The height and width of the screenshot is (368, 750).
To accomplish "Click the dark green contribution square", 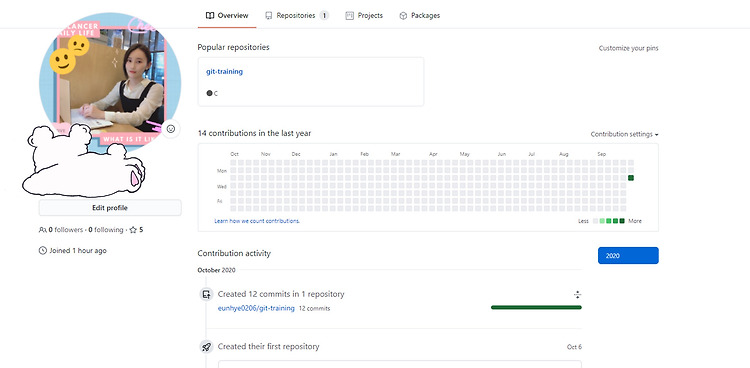I will point(631,178).
